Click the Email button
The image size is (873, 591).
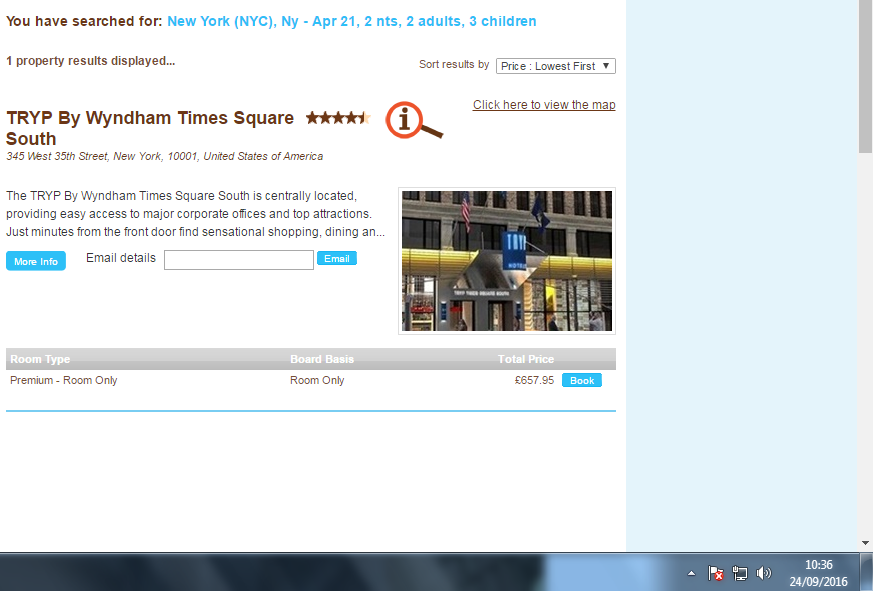pos(337,258)
